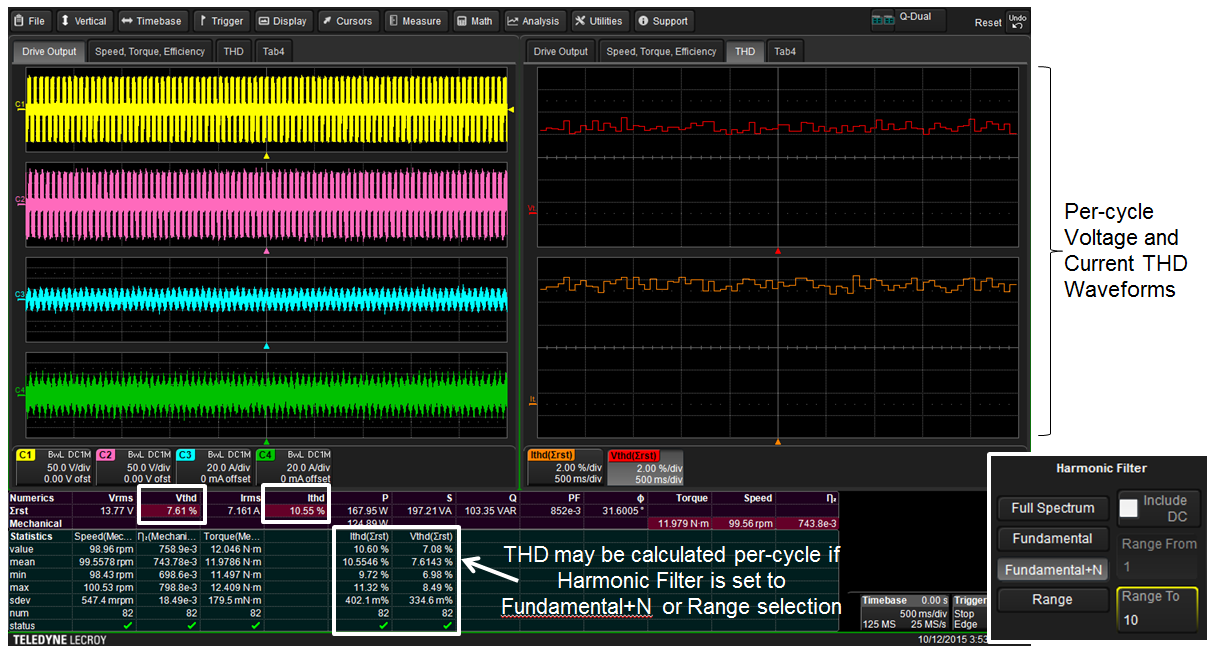Expand the Measure menu
The image size is (1216, 653).
pyautogui.click(x=415, y=21)
